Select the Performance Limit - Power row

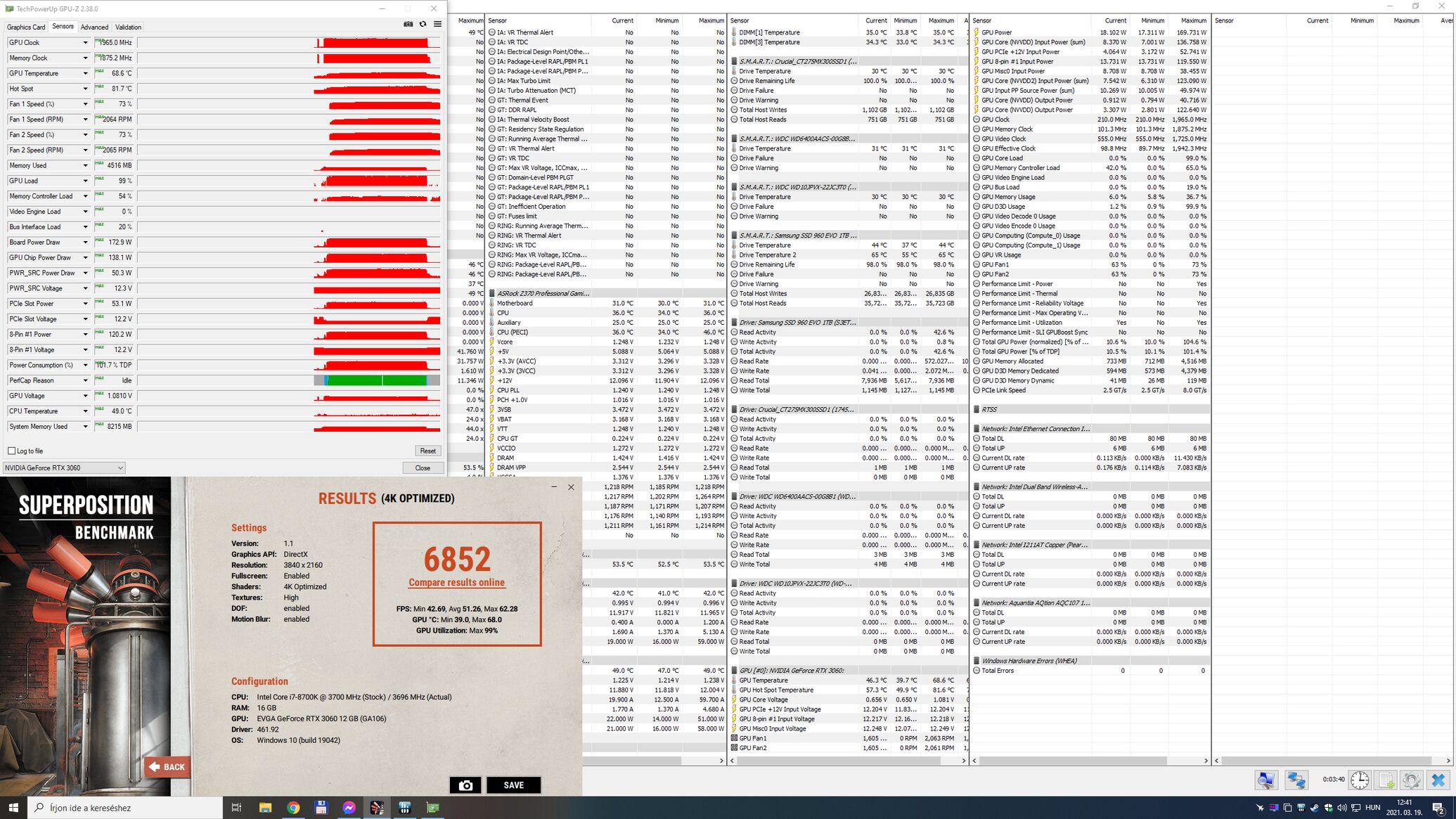tap(1090, 284)
